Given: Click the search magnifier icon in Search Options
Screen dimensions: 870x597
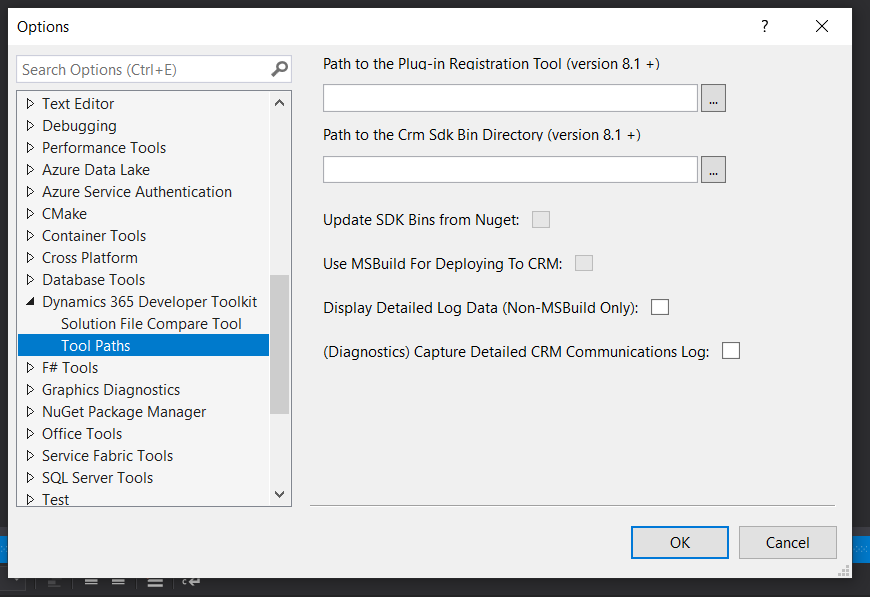Looking at the screenshot, I should click(x=279, y=69).
